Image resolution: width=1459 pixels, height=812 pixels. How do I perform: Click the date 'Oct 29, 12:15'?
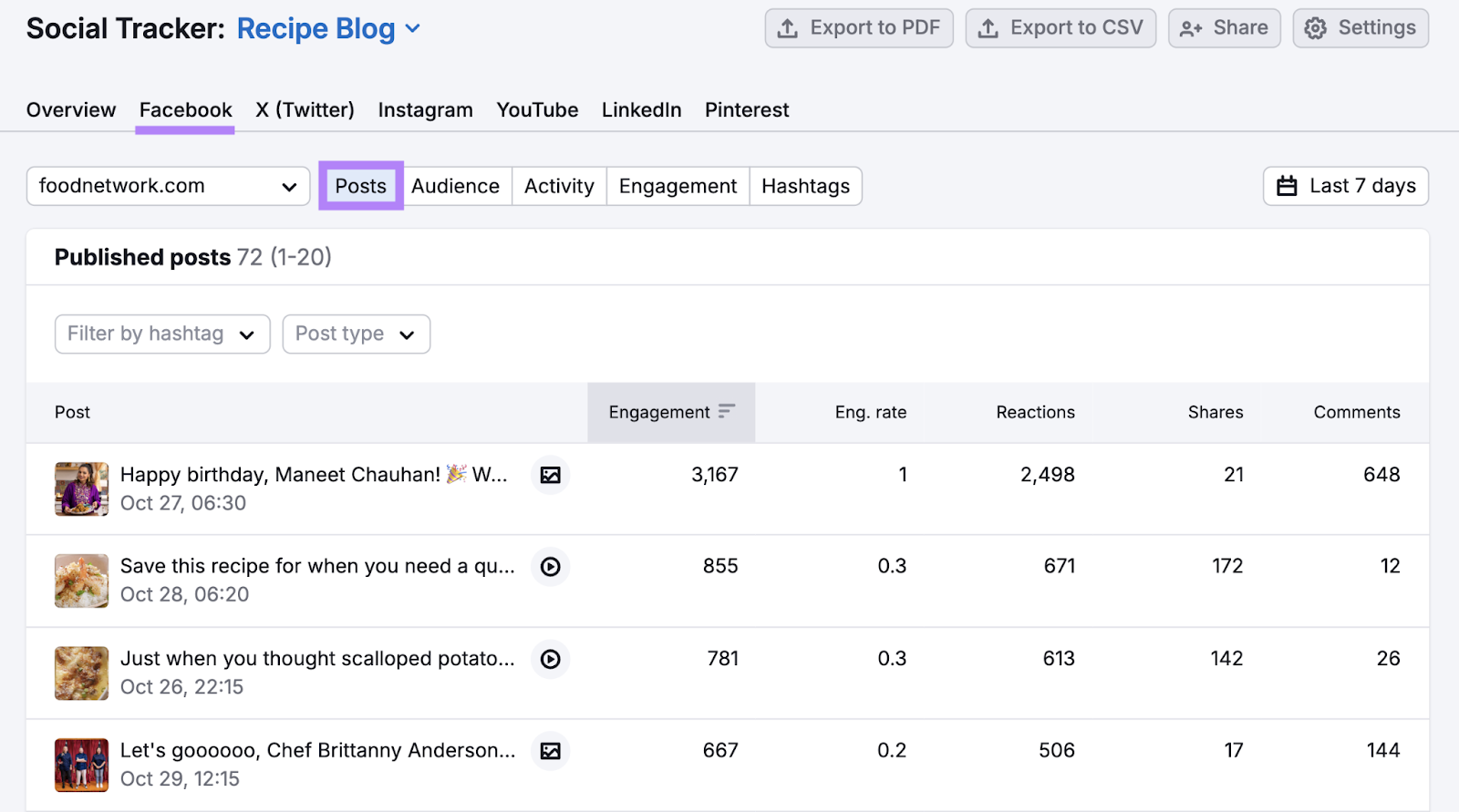[180, 779]
